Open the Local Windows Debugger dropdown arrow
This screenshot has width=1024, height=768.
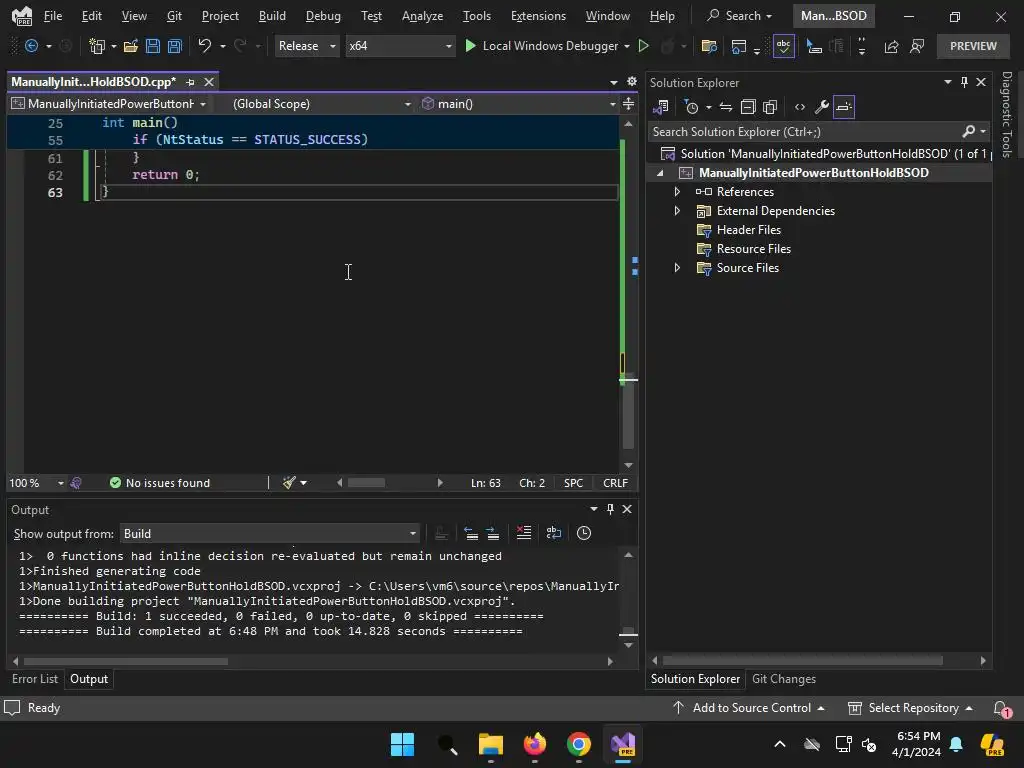[x=626, y=46]
